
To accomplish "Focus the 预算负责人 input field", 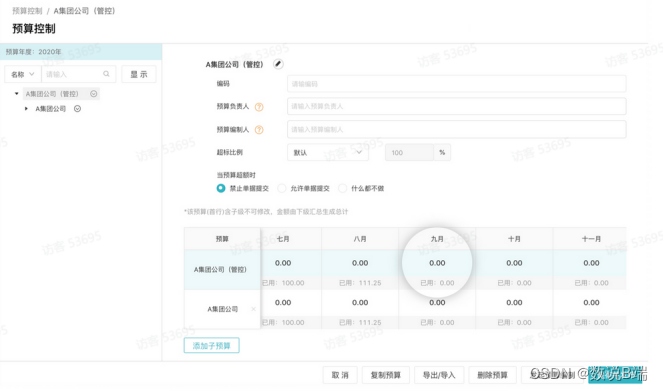I will [x=457, y=106].
